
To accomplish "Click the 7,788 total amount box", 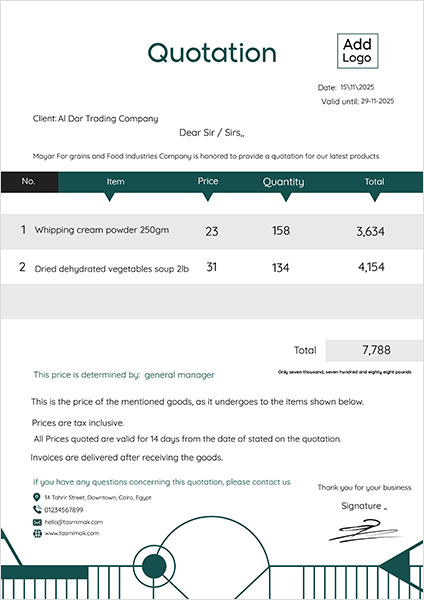I will coord(374,350).
